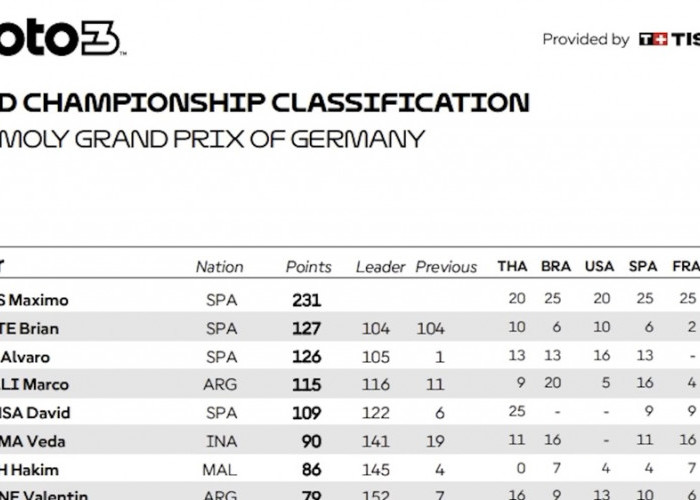Select the Brian rider row name
Viewport: 700px width, 500px height.
point(29,329)
